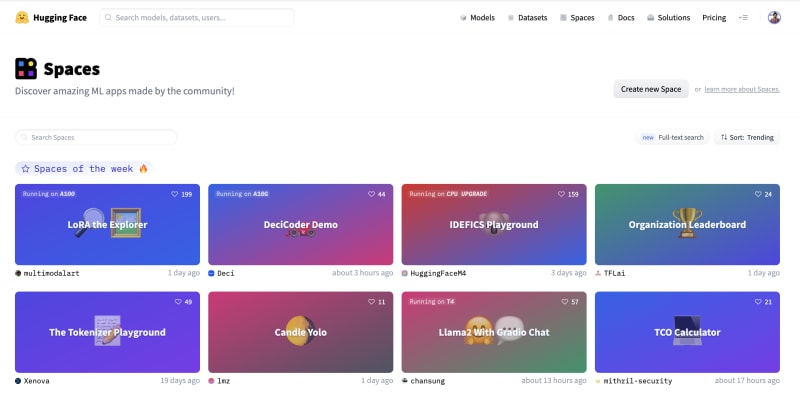The width and height of the screenshot is (800, 411).
Task: Open the Datasets navigation item
Action: tap(527, 17)
